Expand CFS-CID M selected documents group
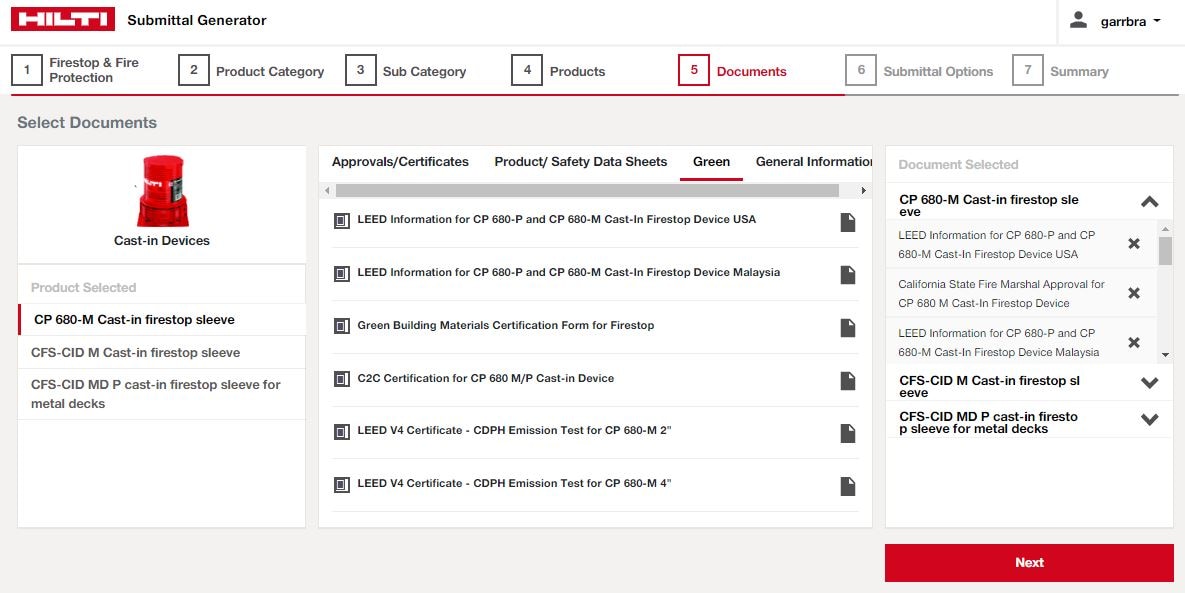Viewport: 1185px width, 593px height. tap(1149, 383)
